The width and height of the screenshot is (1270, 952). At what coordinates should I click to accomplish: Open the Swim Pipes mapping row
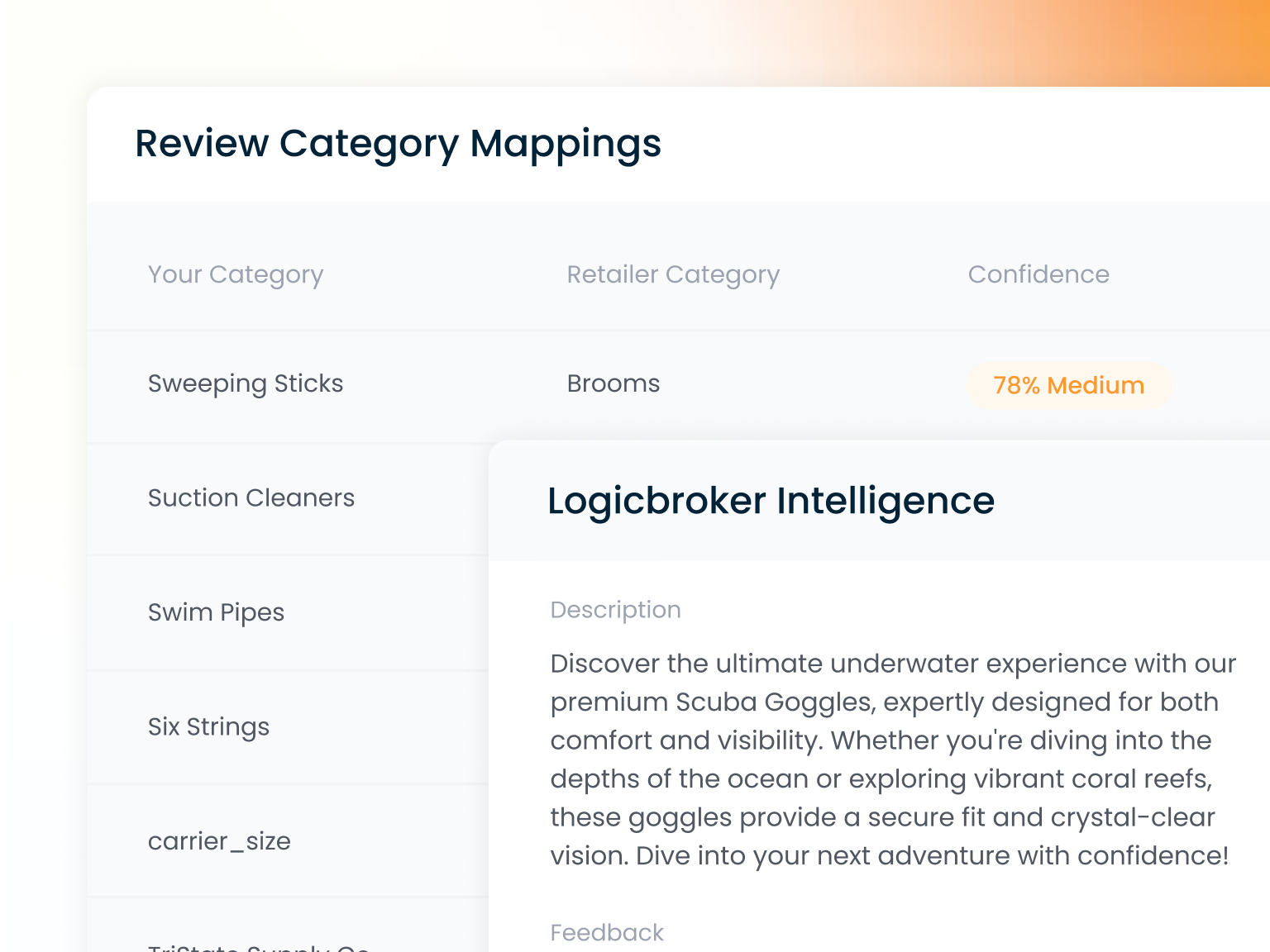[x=216, y=612]
